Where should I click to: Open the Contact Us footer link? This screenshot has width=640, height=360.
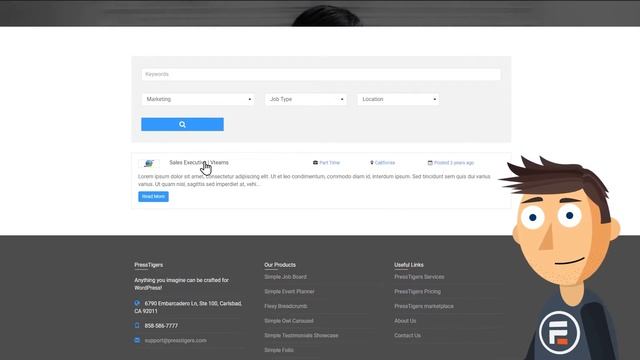click(407, 336)
